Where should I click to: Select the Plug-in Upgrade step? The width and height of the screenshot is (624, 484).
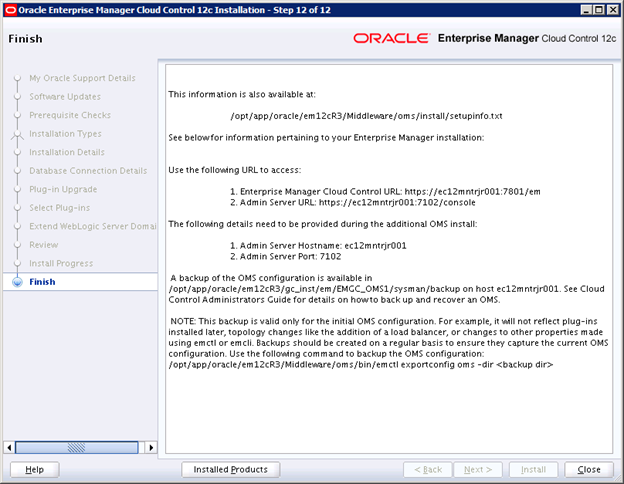coord(63,189)
